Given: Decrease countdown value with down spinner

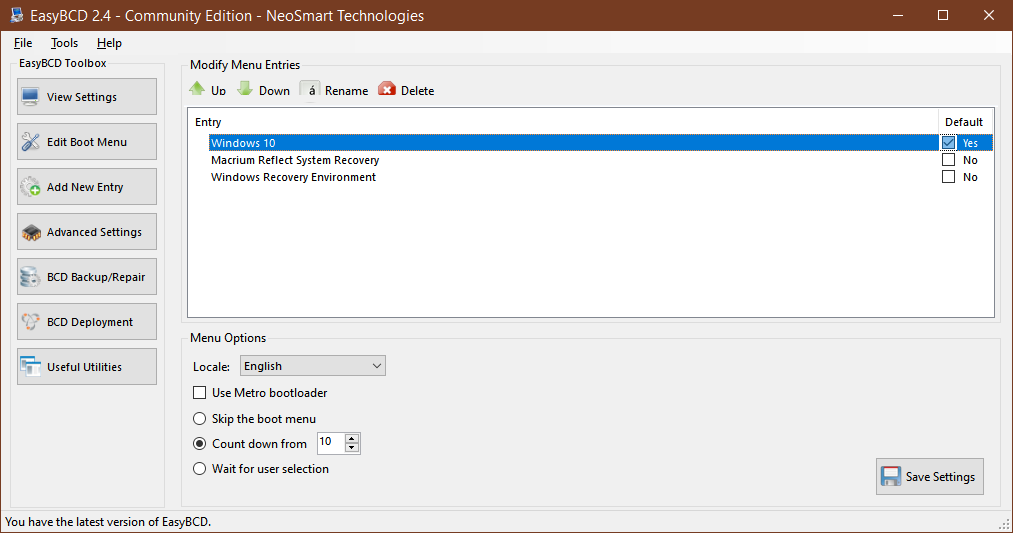Looking at the screenshot, I should click(x=351, y=448).
